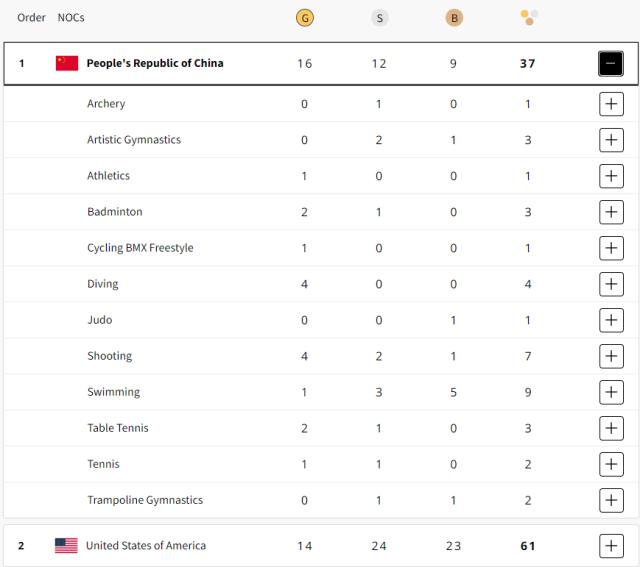Expand the Swimming medal details
The width and height of the screenshot is (640, 567).
(611, 392)
